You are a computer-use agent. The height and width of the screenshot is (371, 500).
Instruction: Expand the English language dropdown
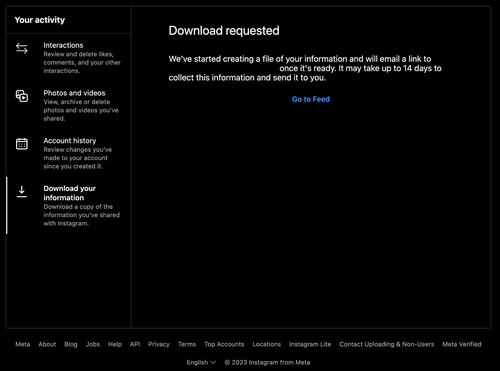[x=201, y=362]
